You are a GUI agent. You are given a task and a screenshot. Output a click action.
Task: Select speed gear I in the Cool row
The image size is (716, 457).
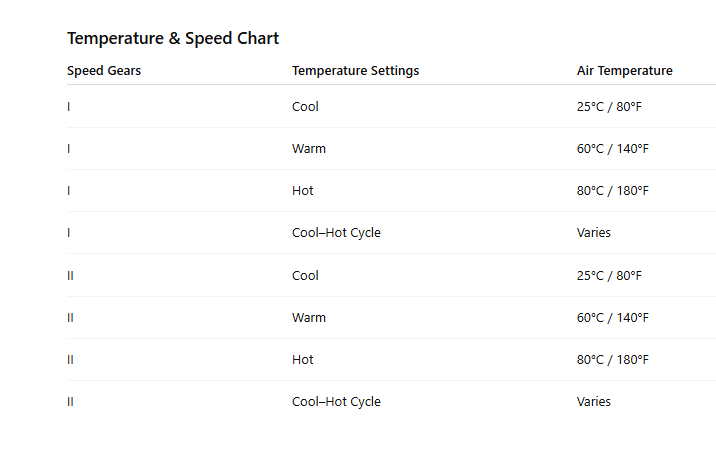click(x=69, y=107)
